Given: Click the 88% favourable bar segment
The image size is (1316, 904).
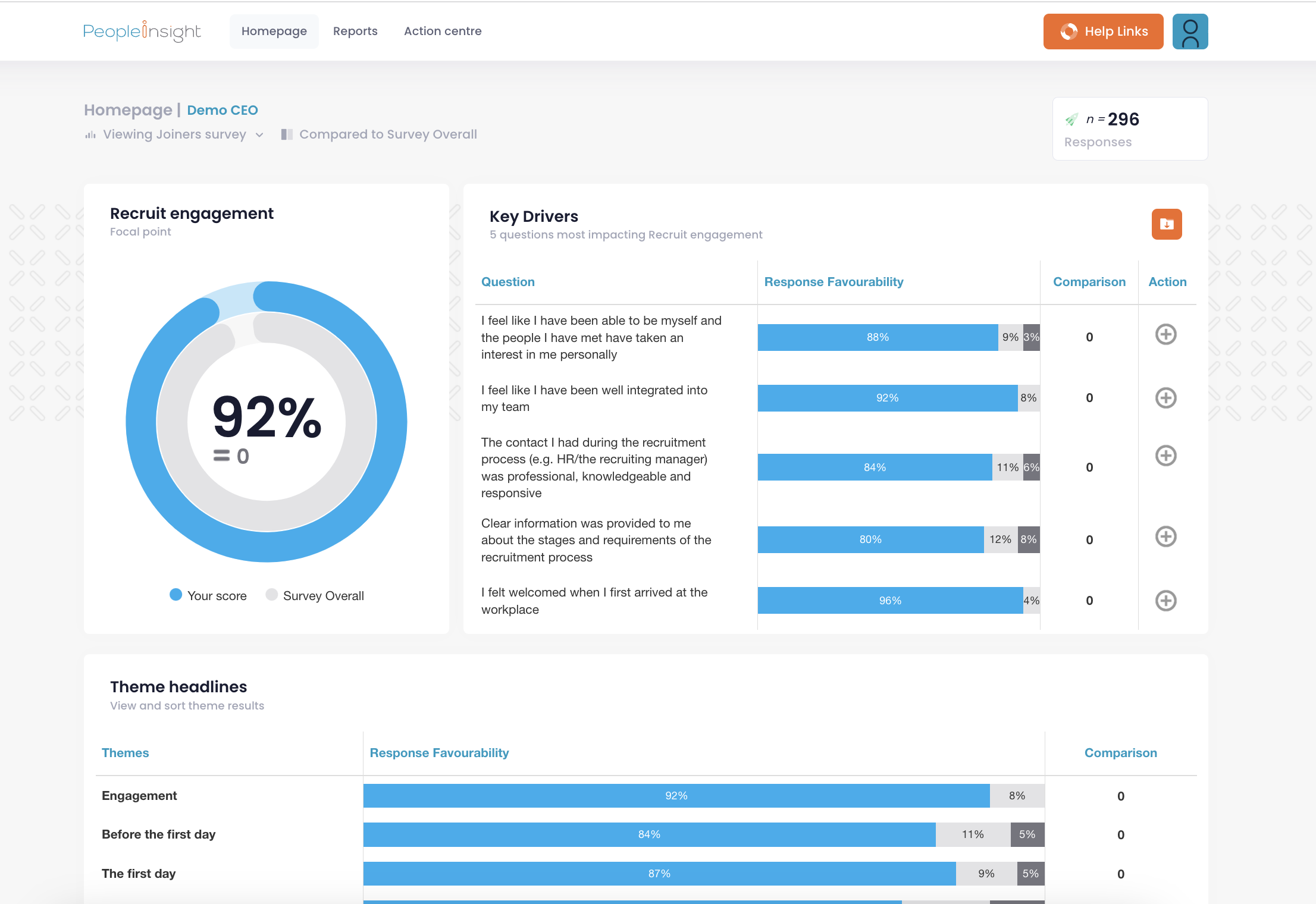Looking at the screenshot, I should [x=878, y=337].
